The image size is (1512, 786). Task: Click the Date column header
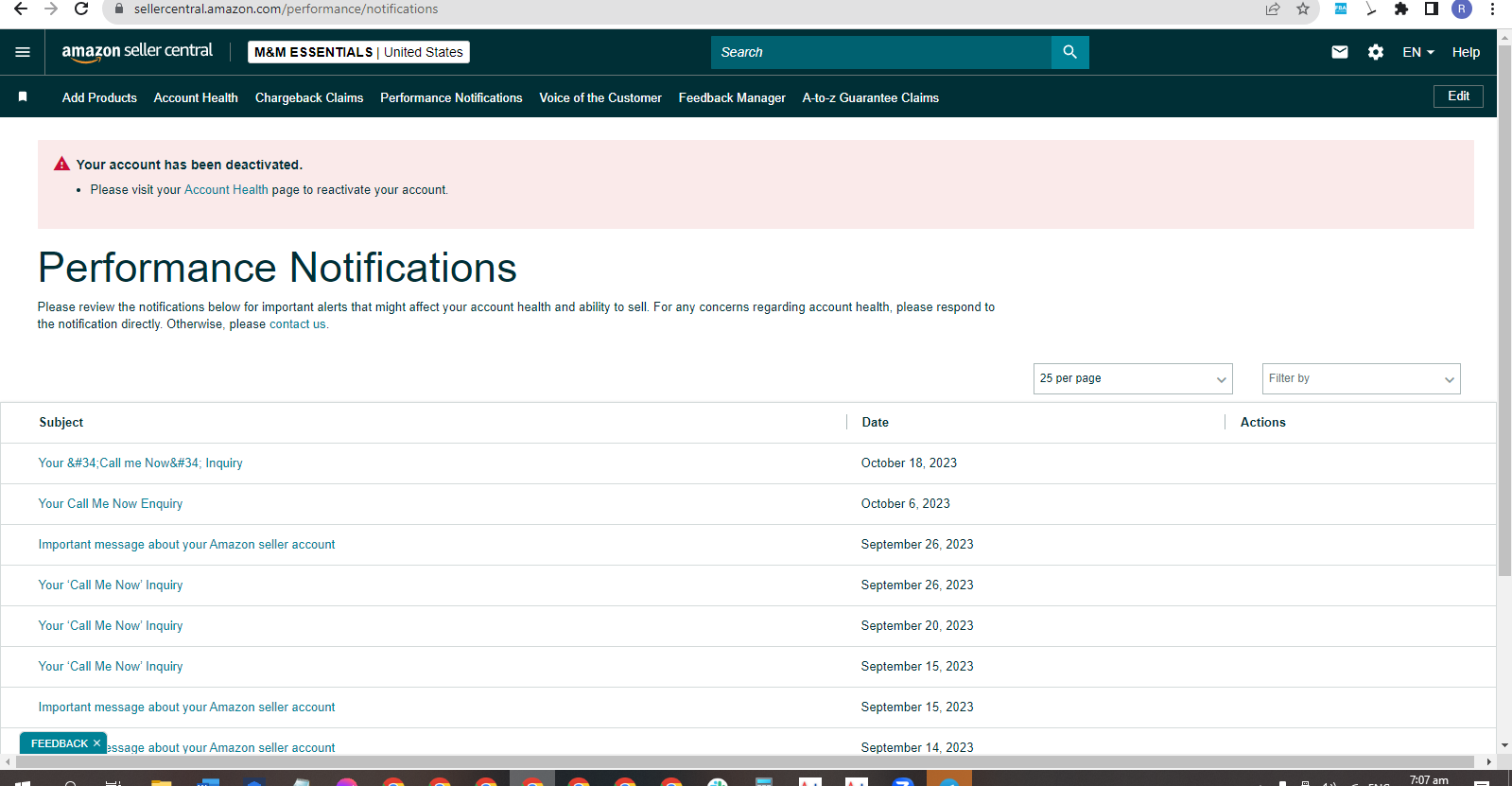coord(875,422)
